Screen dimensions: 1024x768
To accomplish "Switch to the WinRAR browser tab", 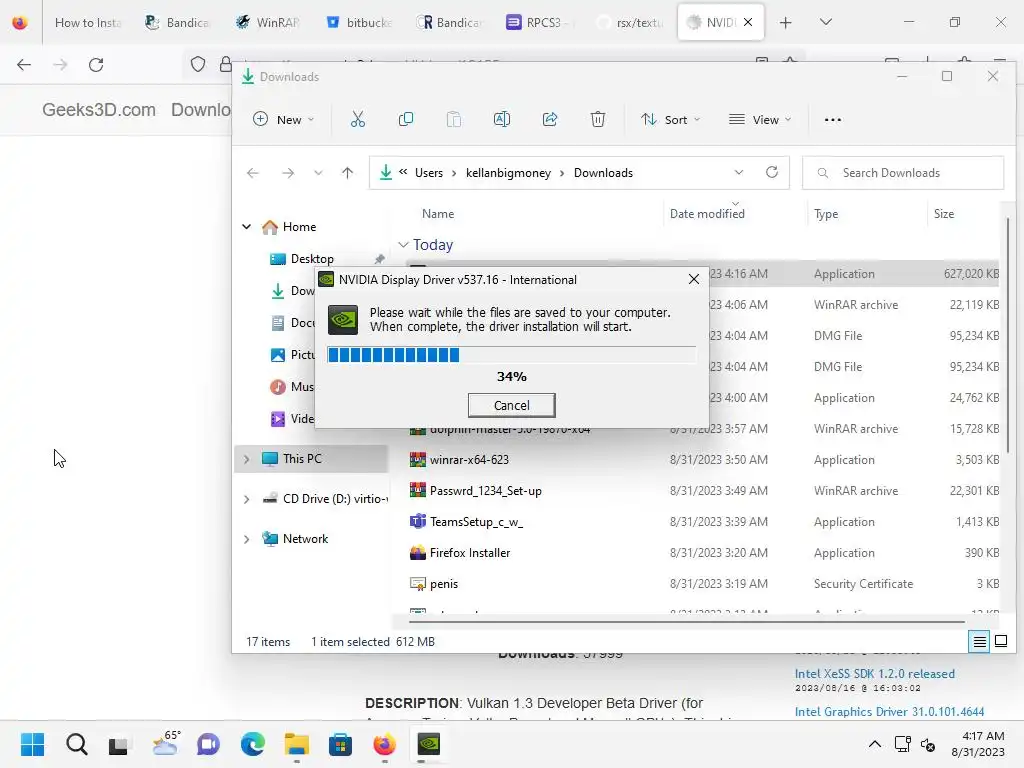I will [x=266, y=22].
